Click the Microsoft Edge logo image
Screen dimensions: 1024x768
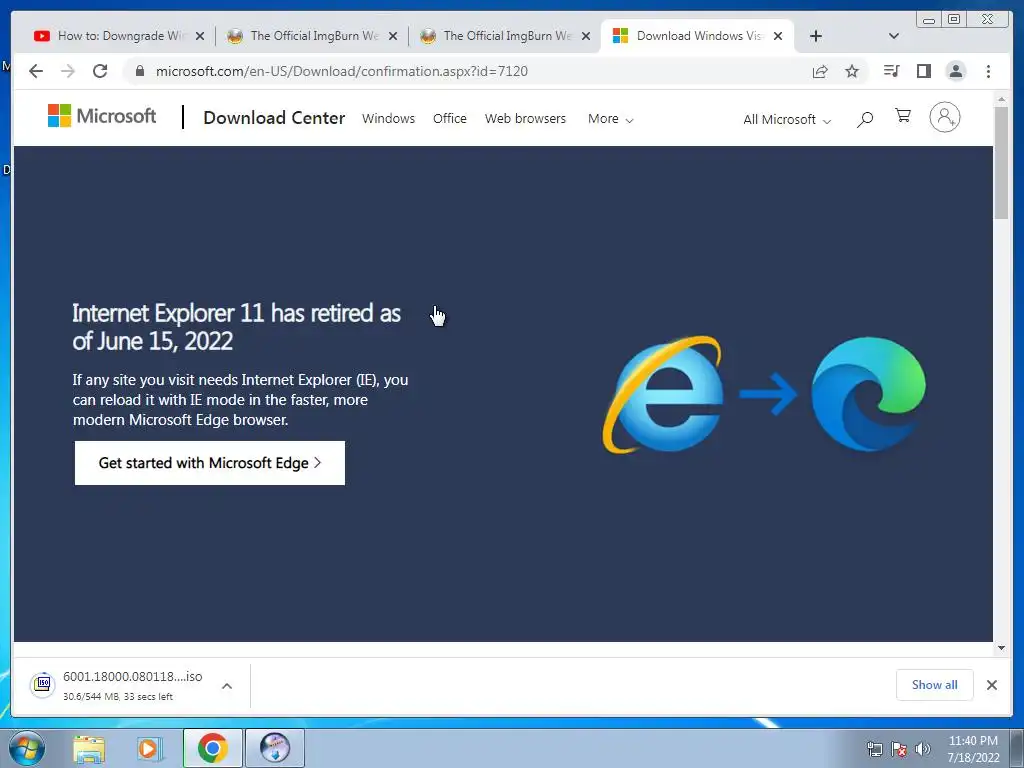click(x=869, y=394)
